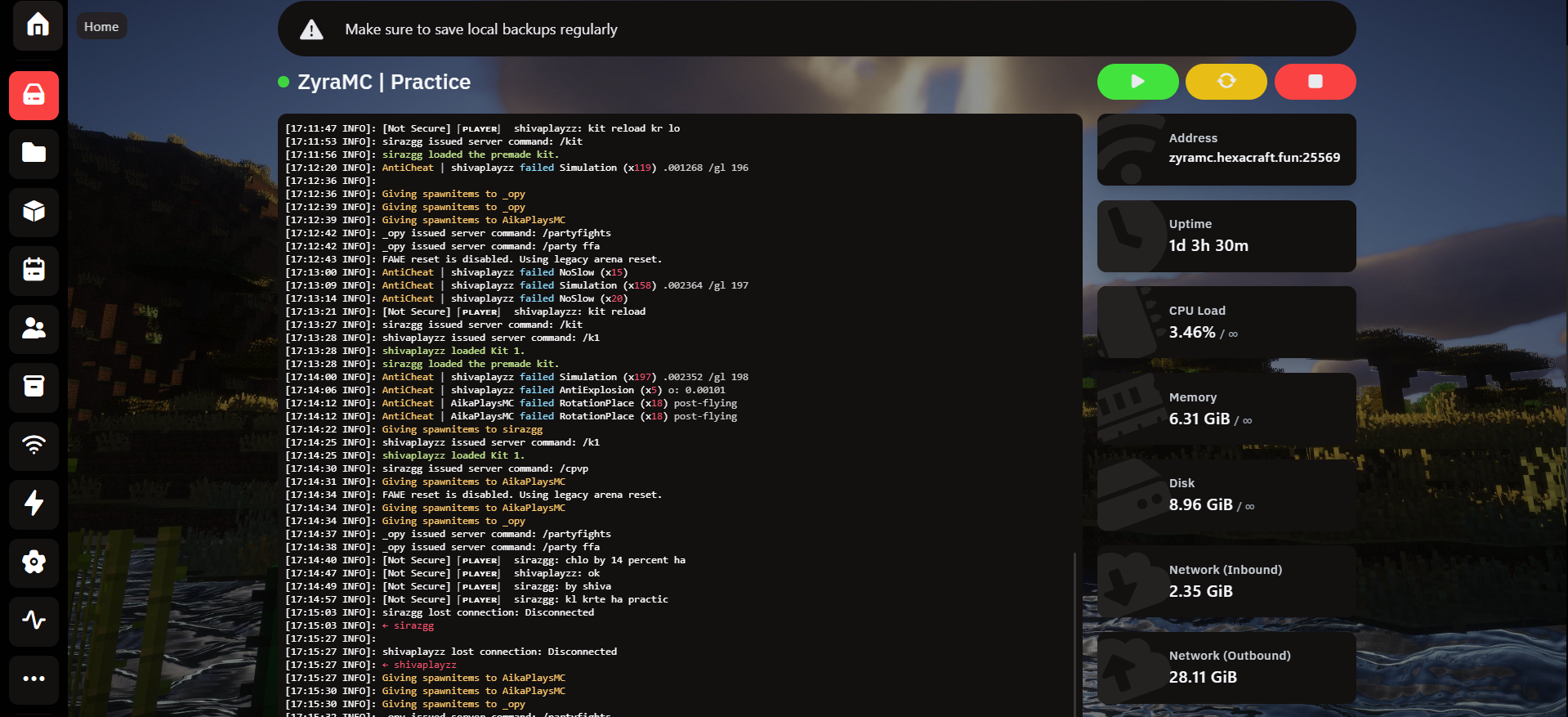Click the server address zyramc.hexacraft.fun:25569
1568x717 pixels.
pos(1254,158)
